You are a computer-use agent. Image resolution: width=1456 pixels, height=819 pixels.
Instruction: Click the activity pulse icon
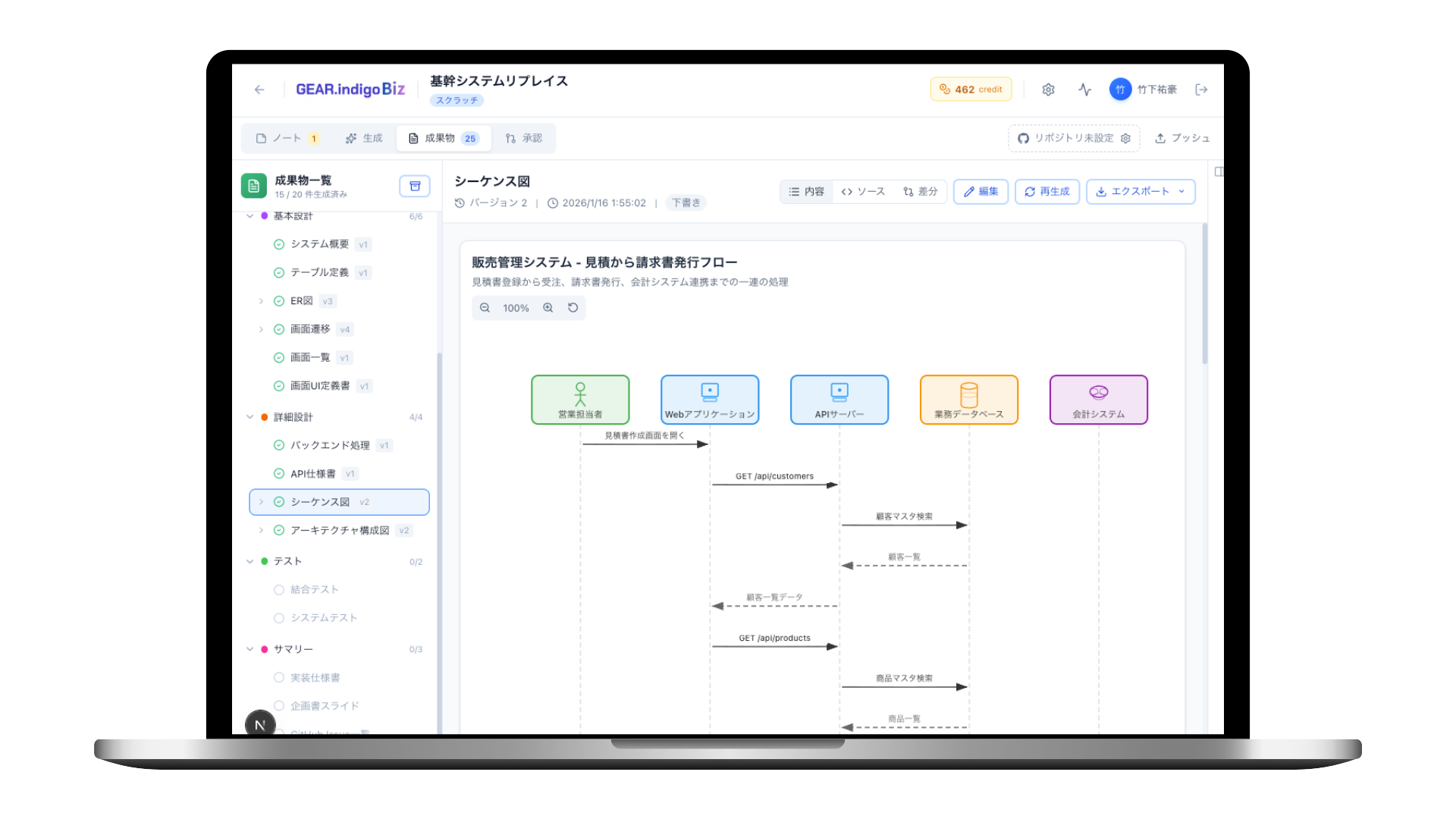click(1084, 89)
